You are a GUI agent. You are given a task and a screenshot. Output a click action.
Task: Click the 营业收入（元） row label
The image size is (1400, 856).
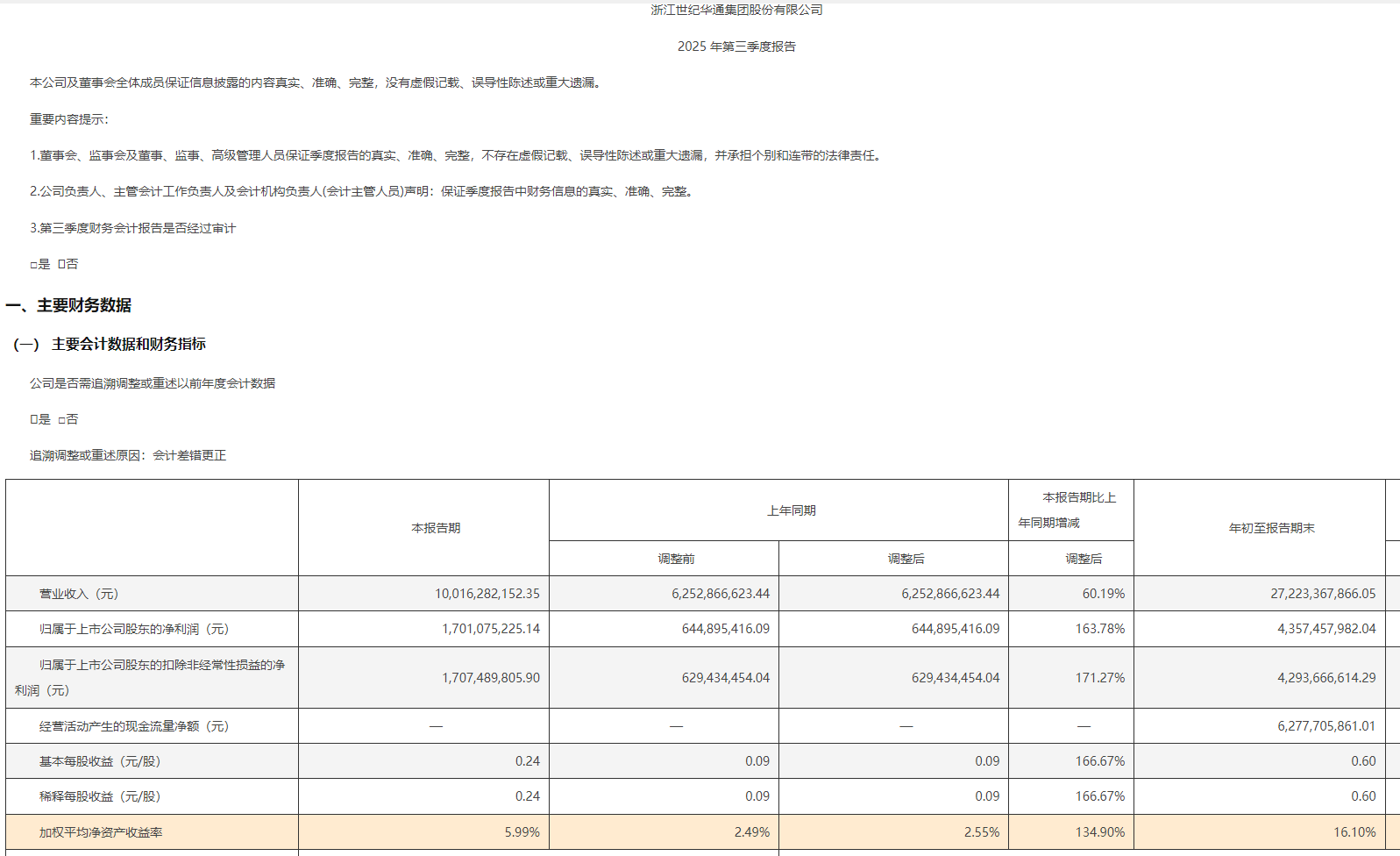(x=79, y=594)
